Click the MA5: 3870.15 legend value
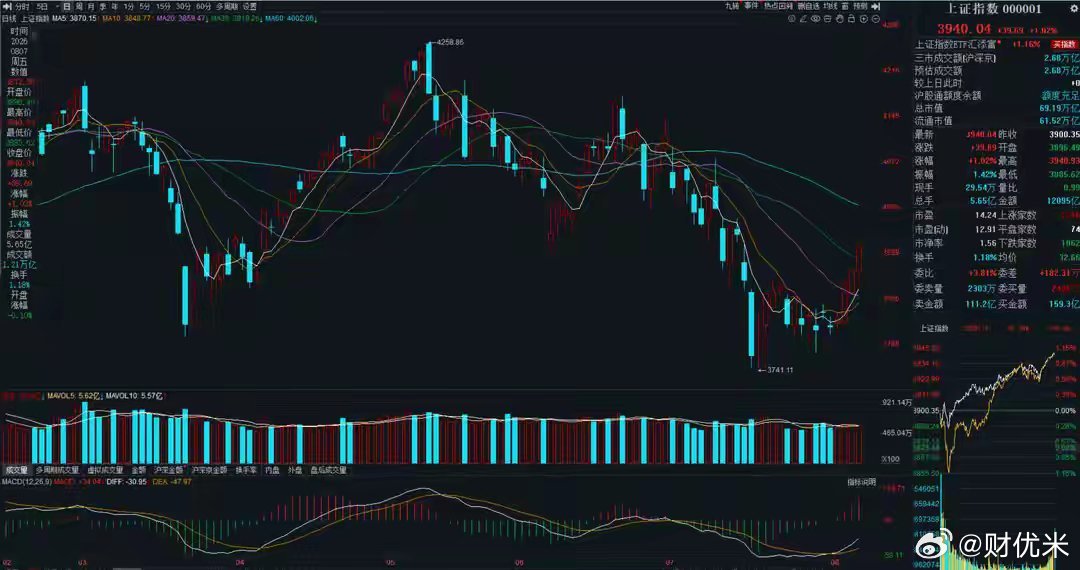Image resolution: width=1080 pixels, height=570 pixels. tap(73, 18)
